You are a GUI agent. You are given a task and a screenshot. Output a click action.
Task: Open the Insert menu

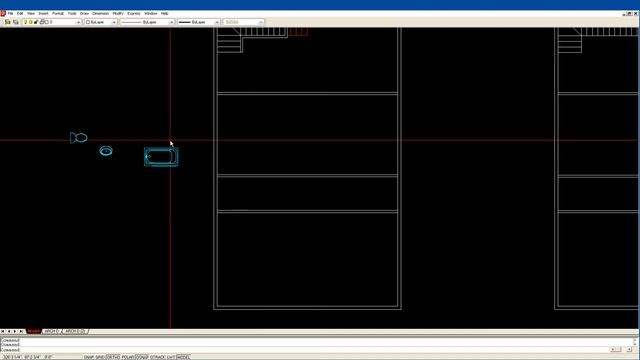click(x=43, y=13)
